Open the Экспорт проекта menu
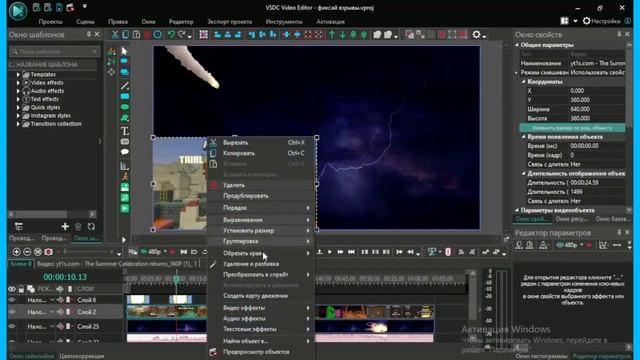 coord(229,22)
